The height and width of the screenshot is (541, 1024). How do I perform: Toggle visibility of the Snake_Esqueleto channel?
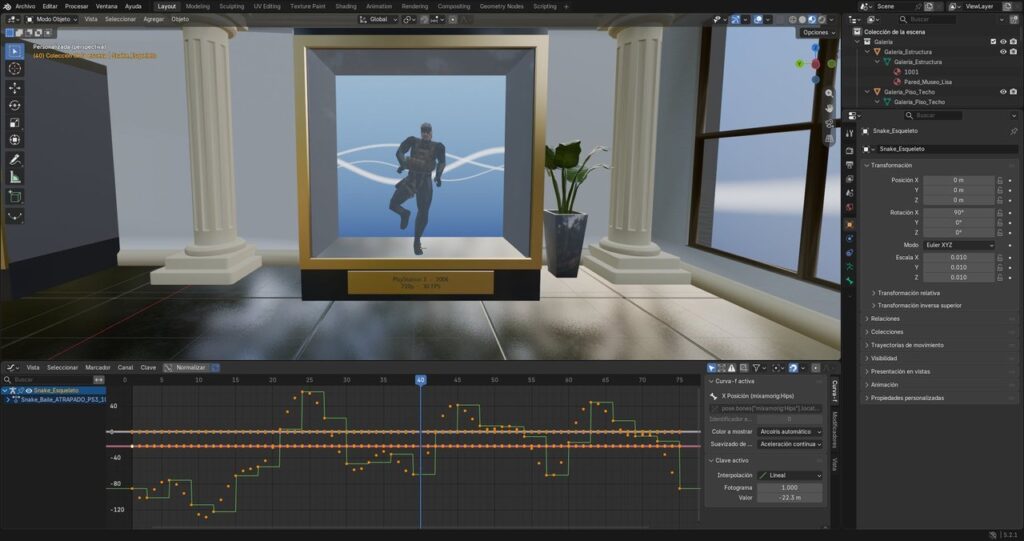click(x=29, y=391)
